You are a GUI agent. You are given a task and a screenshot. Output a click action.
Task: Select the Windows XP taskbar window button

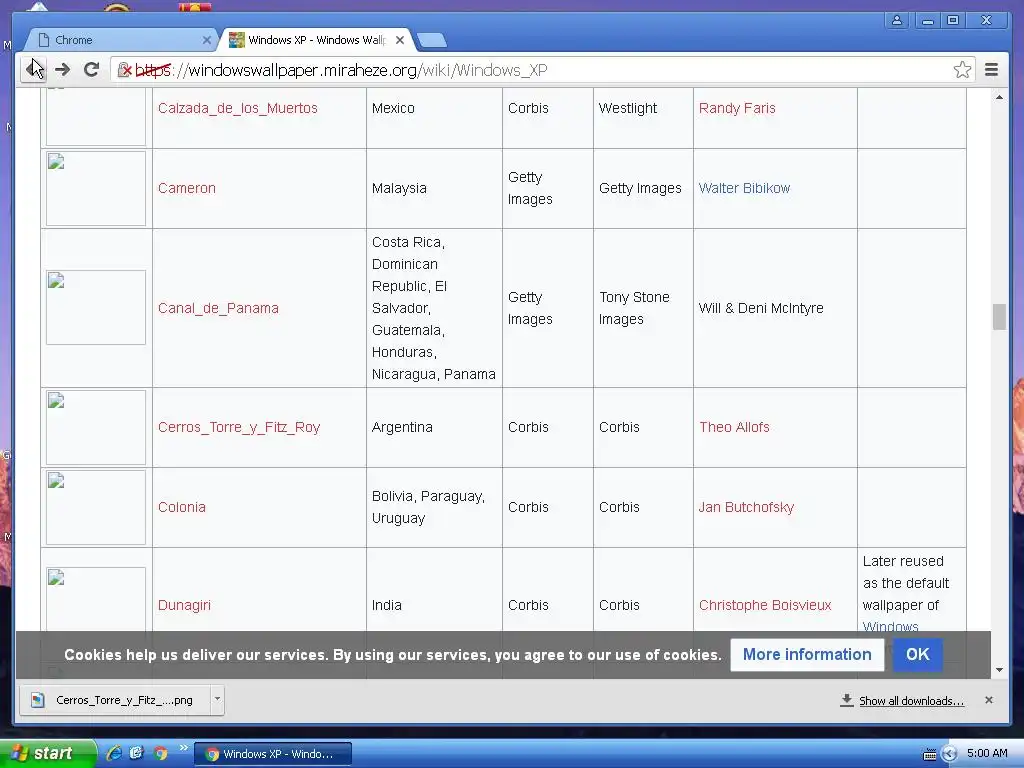tap(273, 754)
